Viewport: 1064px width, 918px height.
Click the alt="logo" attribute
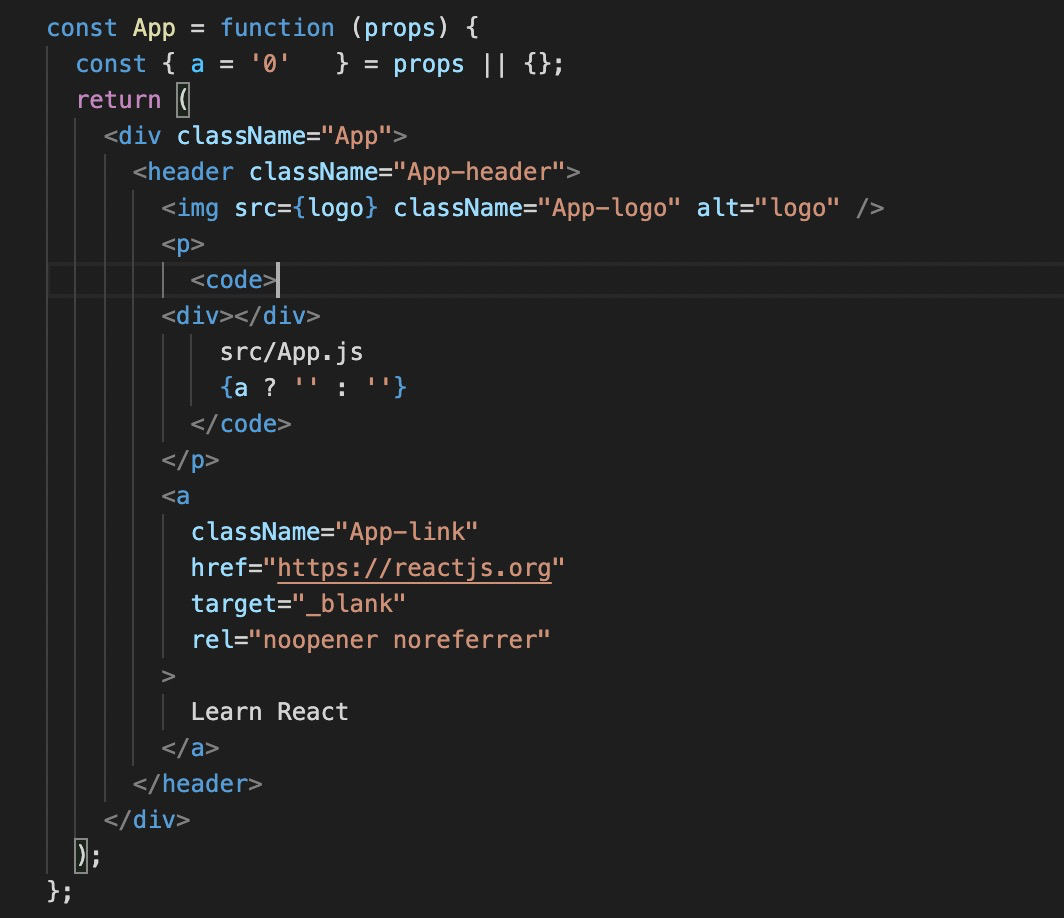coord(767,208)
